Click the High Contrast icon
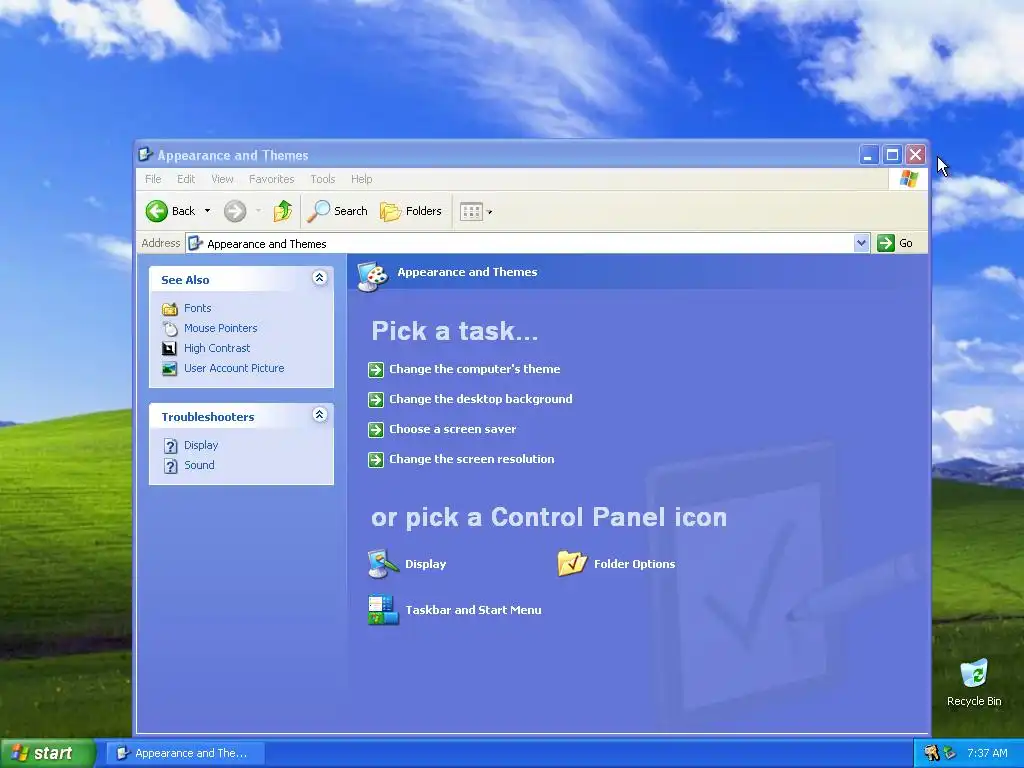 coord(169,348)
